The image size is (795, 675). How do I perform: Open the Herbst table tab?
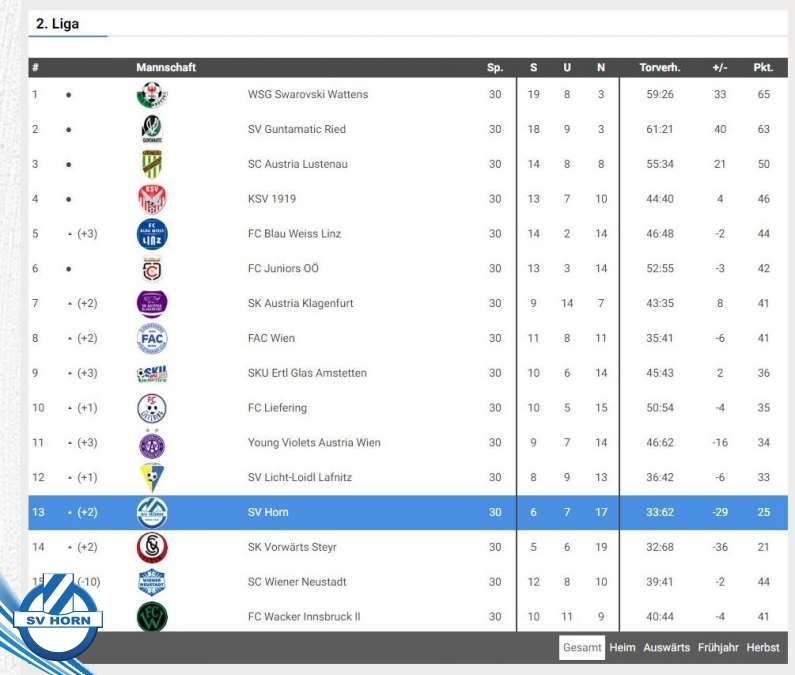(x=763, y=648)
